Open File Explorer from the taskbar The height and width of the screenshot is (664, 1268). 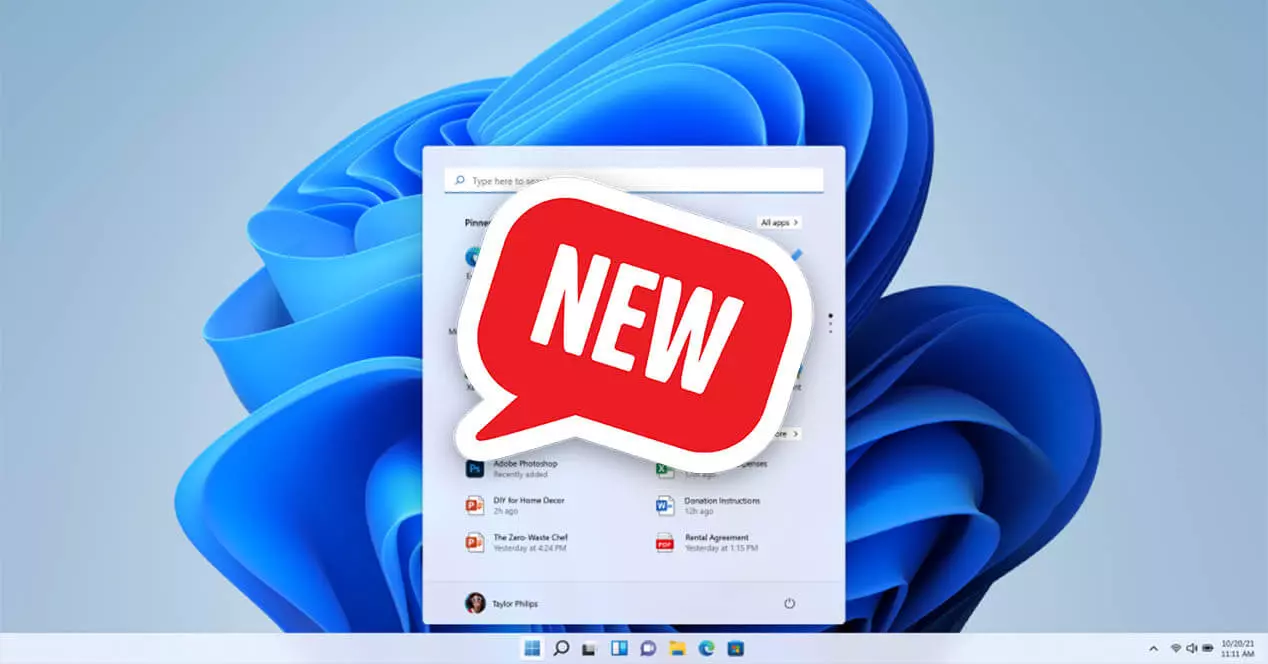[x=677, y=648]
